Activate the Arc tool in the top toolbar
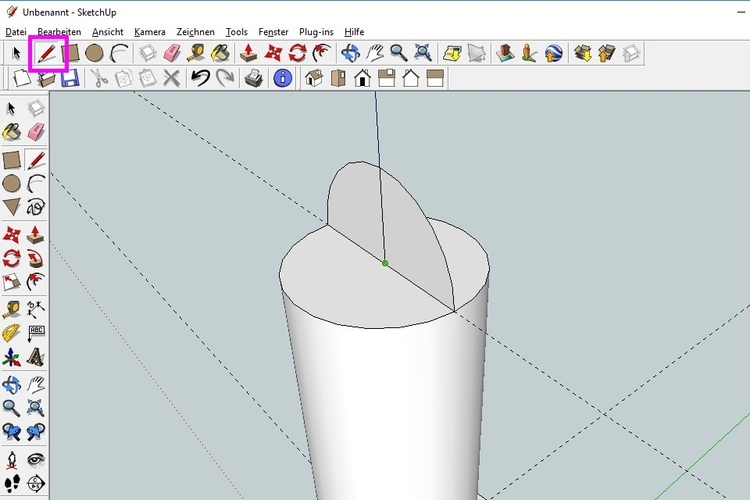The width and height of the screenshot is (750, 500). 119,53
